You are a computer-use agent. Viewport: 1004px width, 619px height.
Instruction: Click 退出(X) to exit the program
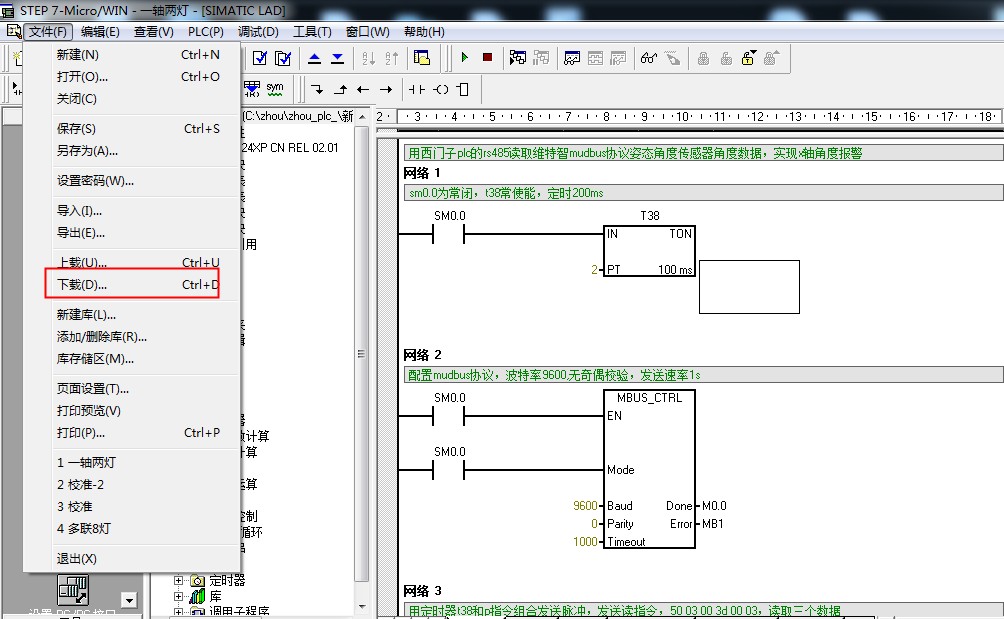(77, 559)
